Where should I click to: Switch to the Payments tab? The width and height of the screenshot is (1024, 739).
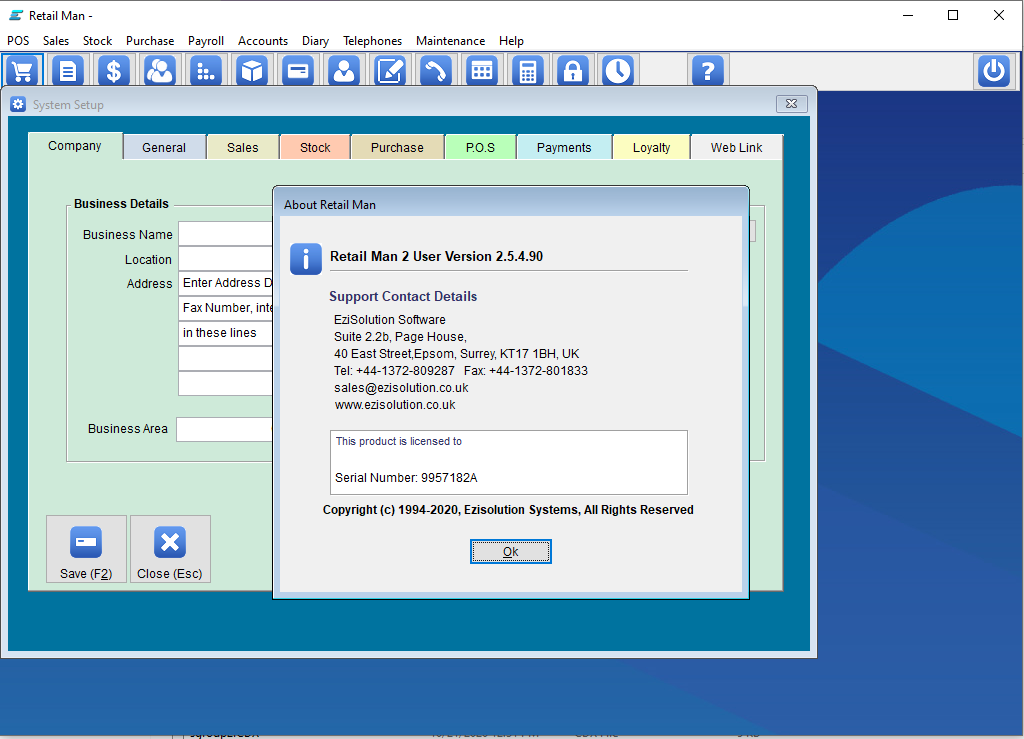(x=564, y=148)
